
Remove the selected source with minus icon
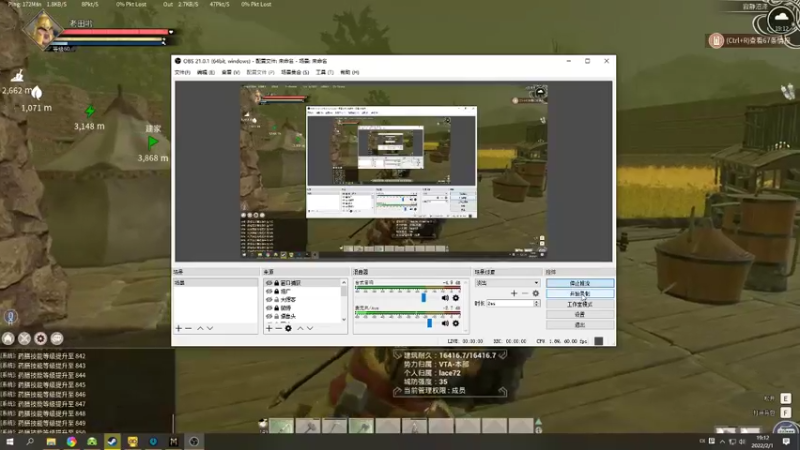[x=279, y=329]
